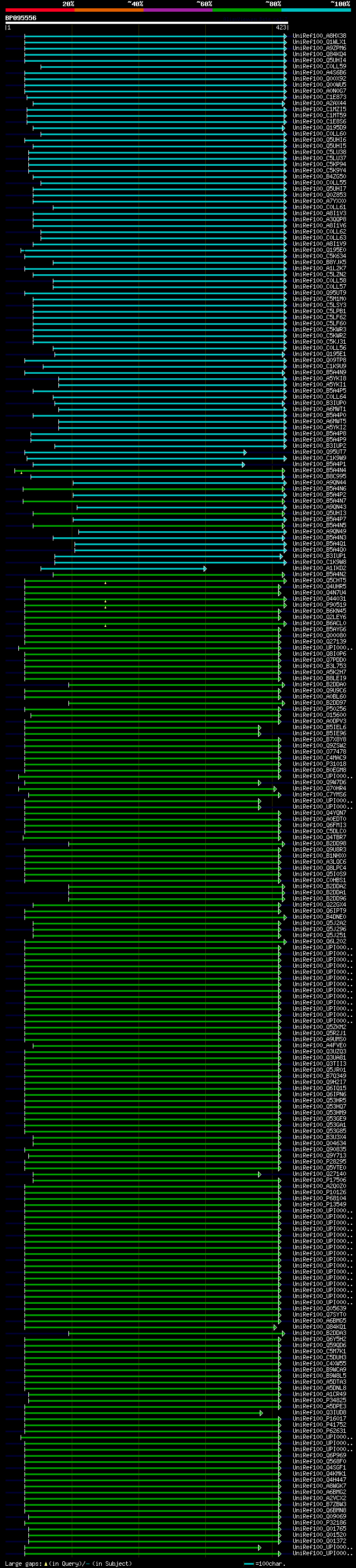Screen dimensions: 356x1568
Task: Select label UniRef100_Q95UT9
Action: 319,293
